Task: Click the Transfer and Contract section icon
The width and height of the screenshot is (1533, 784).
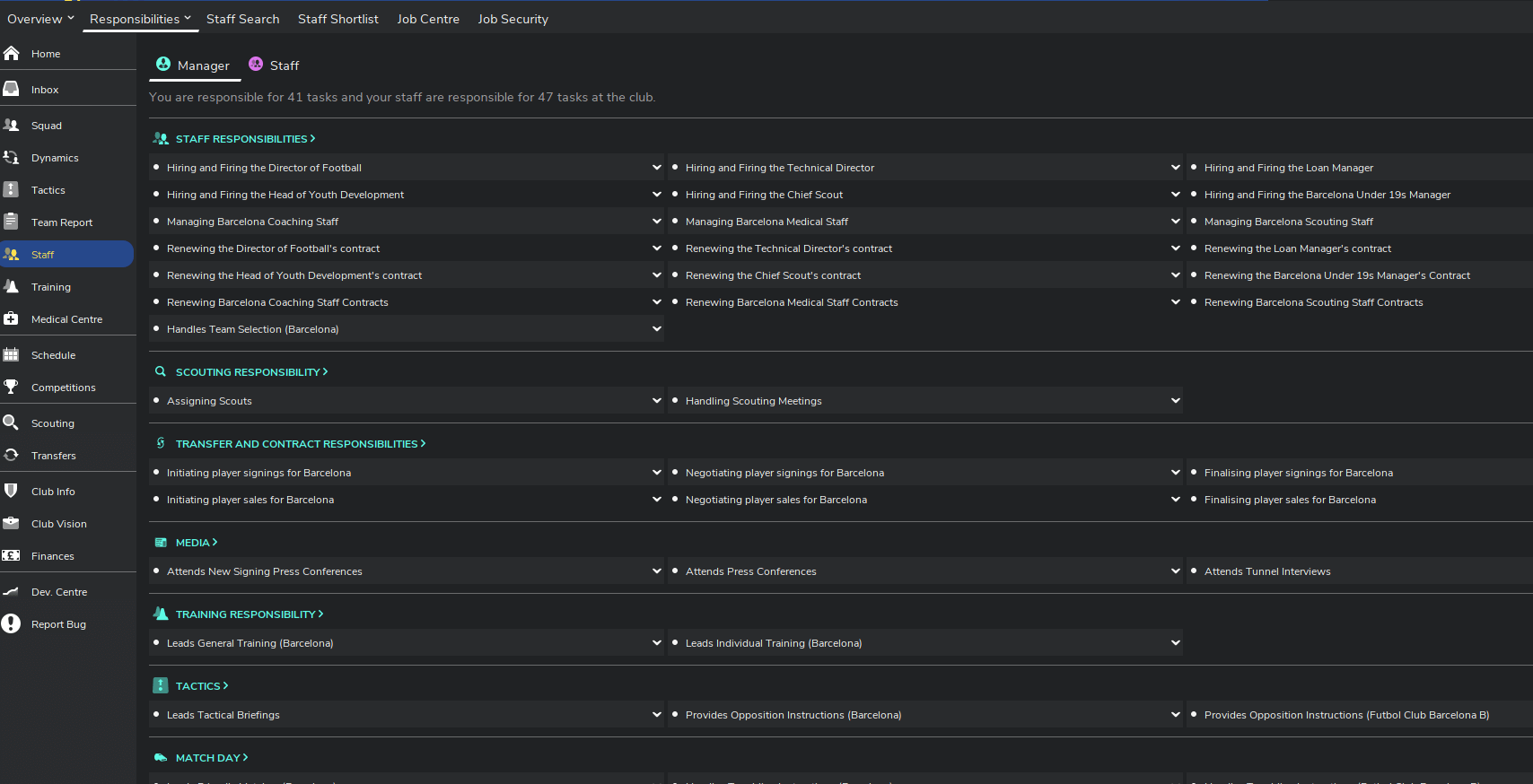Action: pos(161,443)
